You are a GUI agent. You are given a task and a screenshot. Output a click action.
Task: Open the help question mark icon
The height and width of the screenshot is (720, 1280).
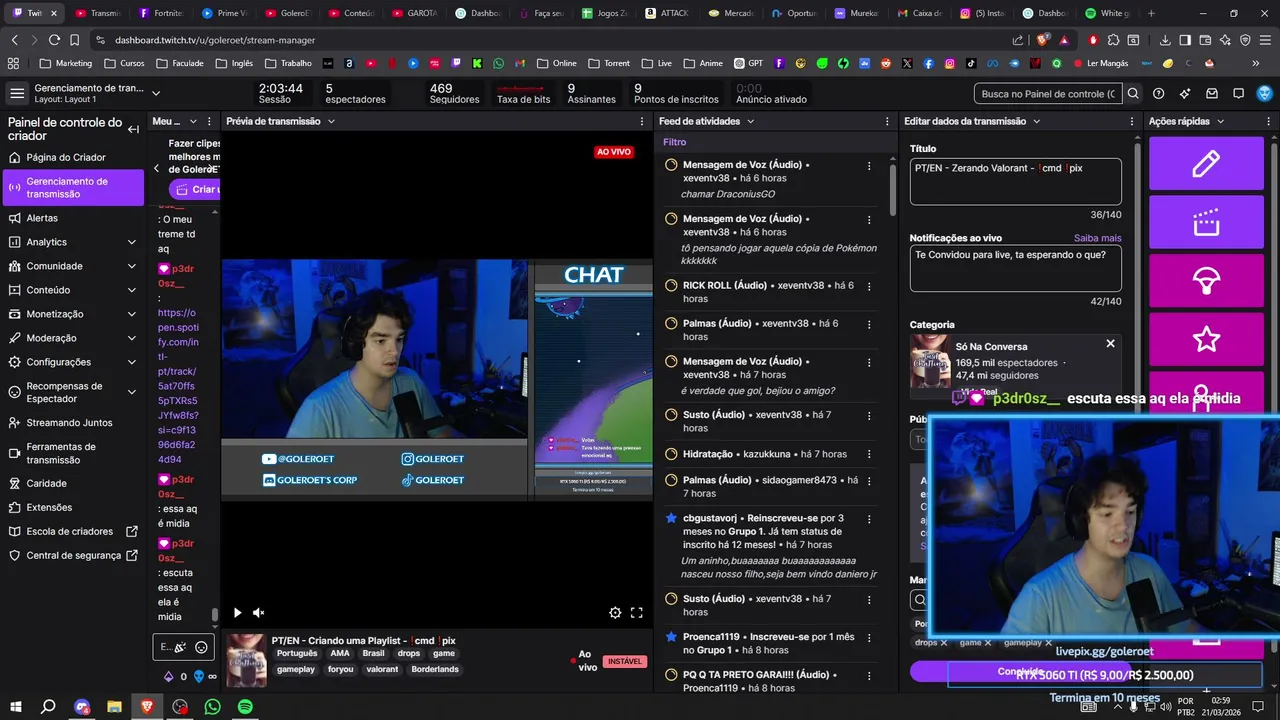(x=1159, y=94)
